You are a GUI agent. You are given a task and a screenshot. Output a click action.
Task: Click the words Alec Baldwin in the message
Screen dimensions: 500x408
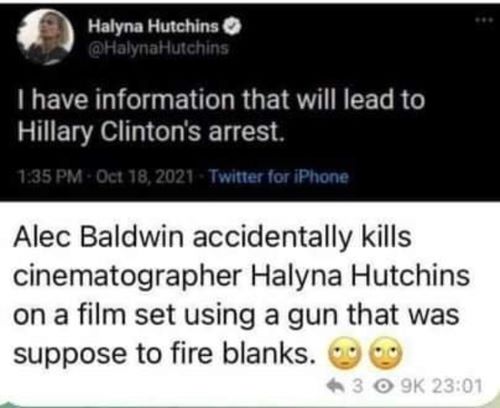[x=99, y=238]
